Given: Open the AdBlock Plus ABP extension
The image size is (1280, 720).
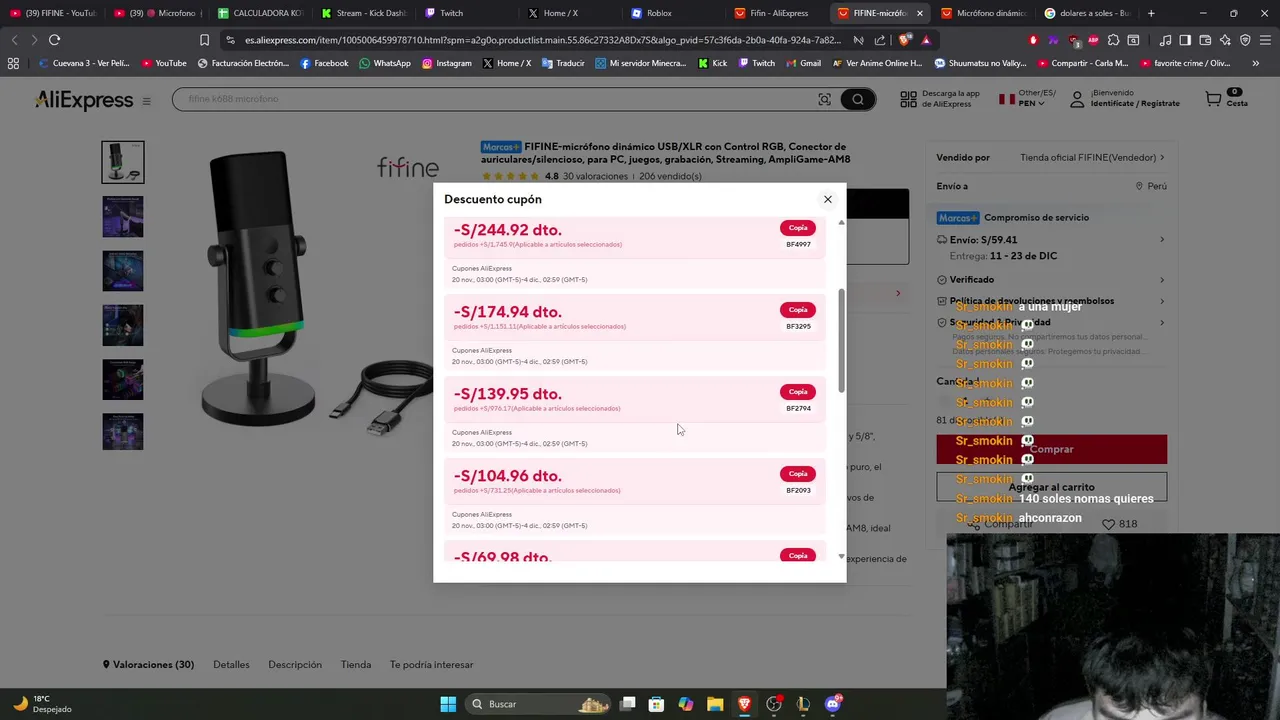Looking at the screenshot, I should pyautogui.click(x=1093, y=40).
